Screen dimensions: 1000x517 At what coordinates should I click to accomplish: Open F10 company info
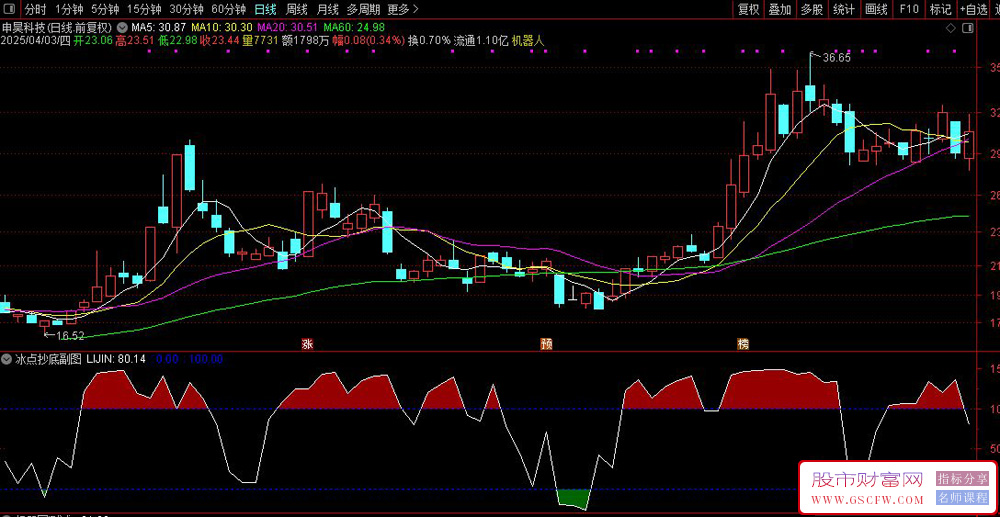pyautogui.click(x=909, y=9)
